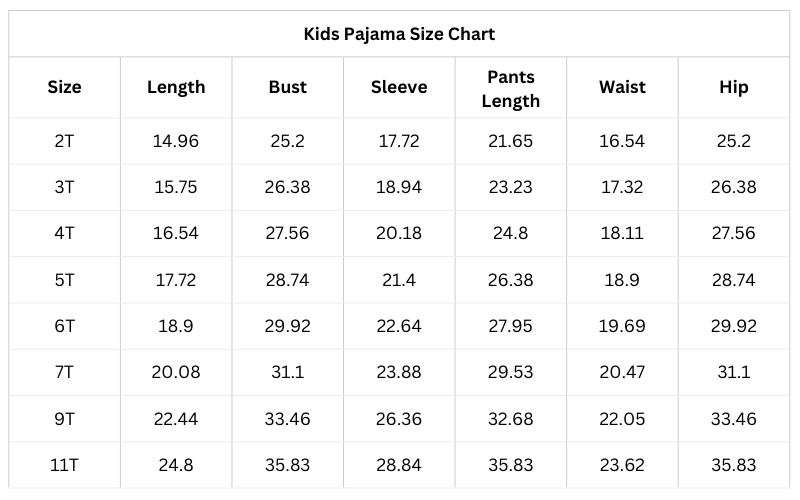Select the Bust column header
Viewport: 800px width, 500px height.
(287, 87)
